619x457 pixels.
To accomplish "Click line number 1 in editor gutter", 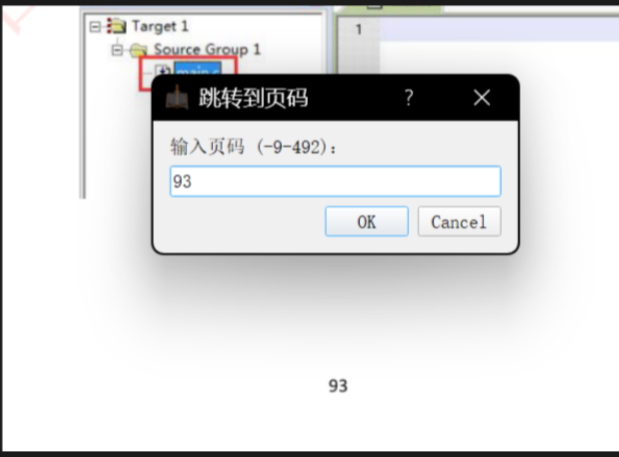I will click(358, 29).
